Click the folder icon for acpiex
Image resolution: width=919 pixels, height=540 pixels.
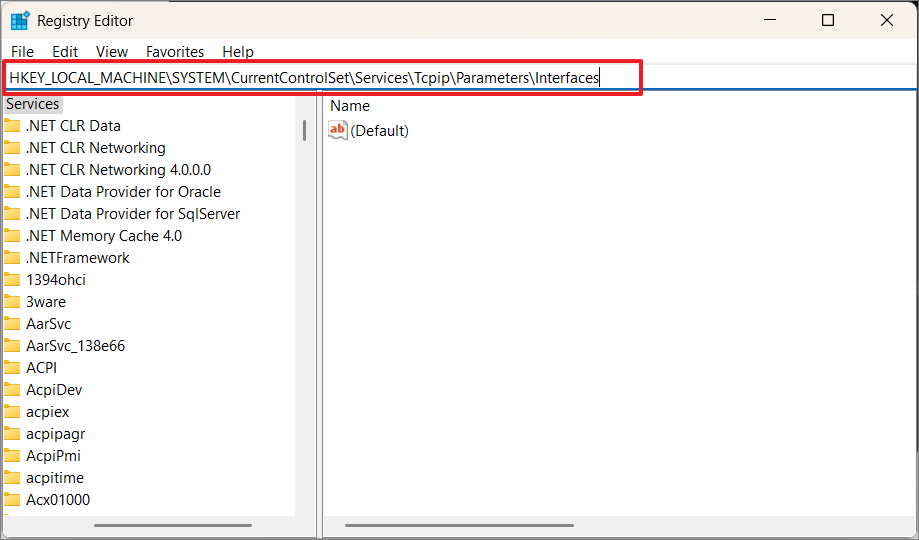(x=12, y=412)
